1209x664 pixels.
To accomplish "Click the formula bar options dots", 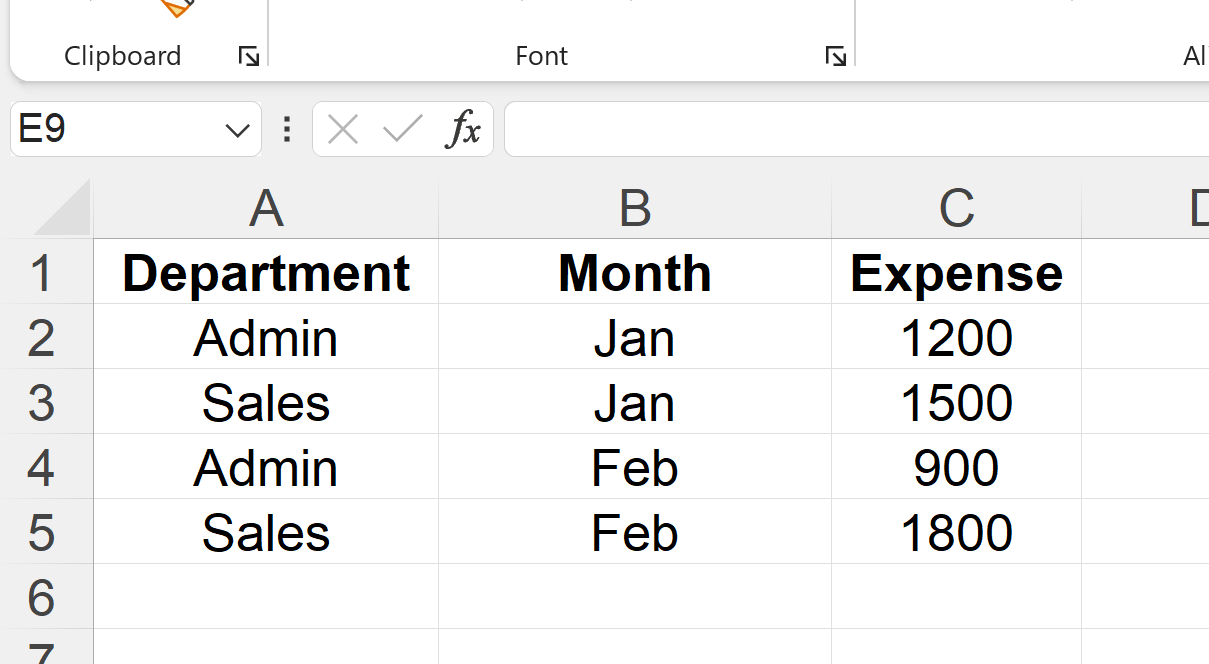I will click(287, 129).
